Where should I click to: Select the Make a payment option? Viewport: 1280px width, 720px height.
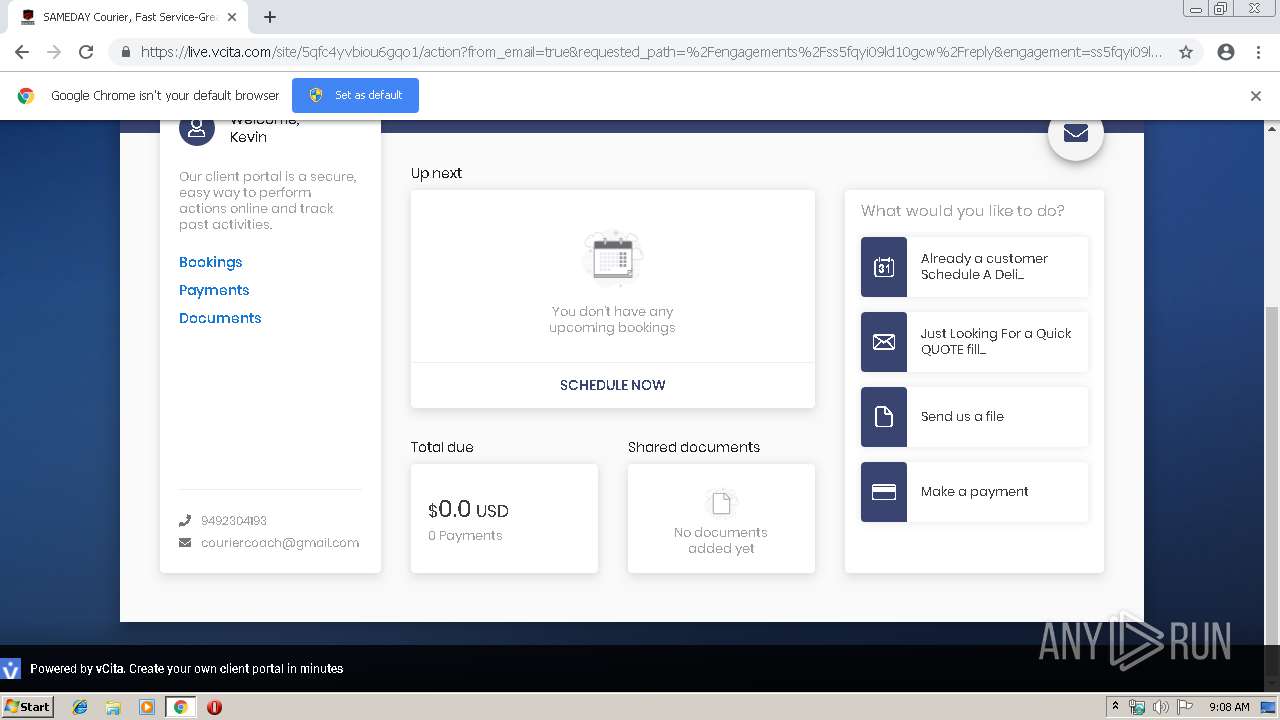coord(974,492)
